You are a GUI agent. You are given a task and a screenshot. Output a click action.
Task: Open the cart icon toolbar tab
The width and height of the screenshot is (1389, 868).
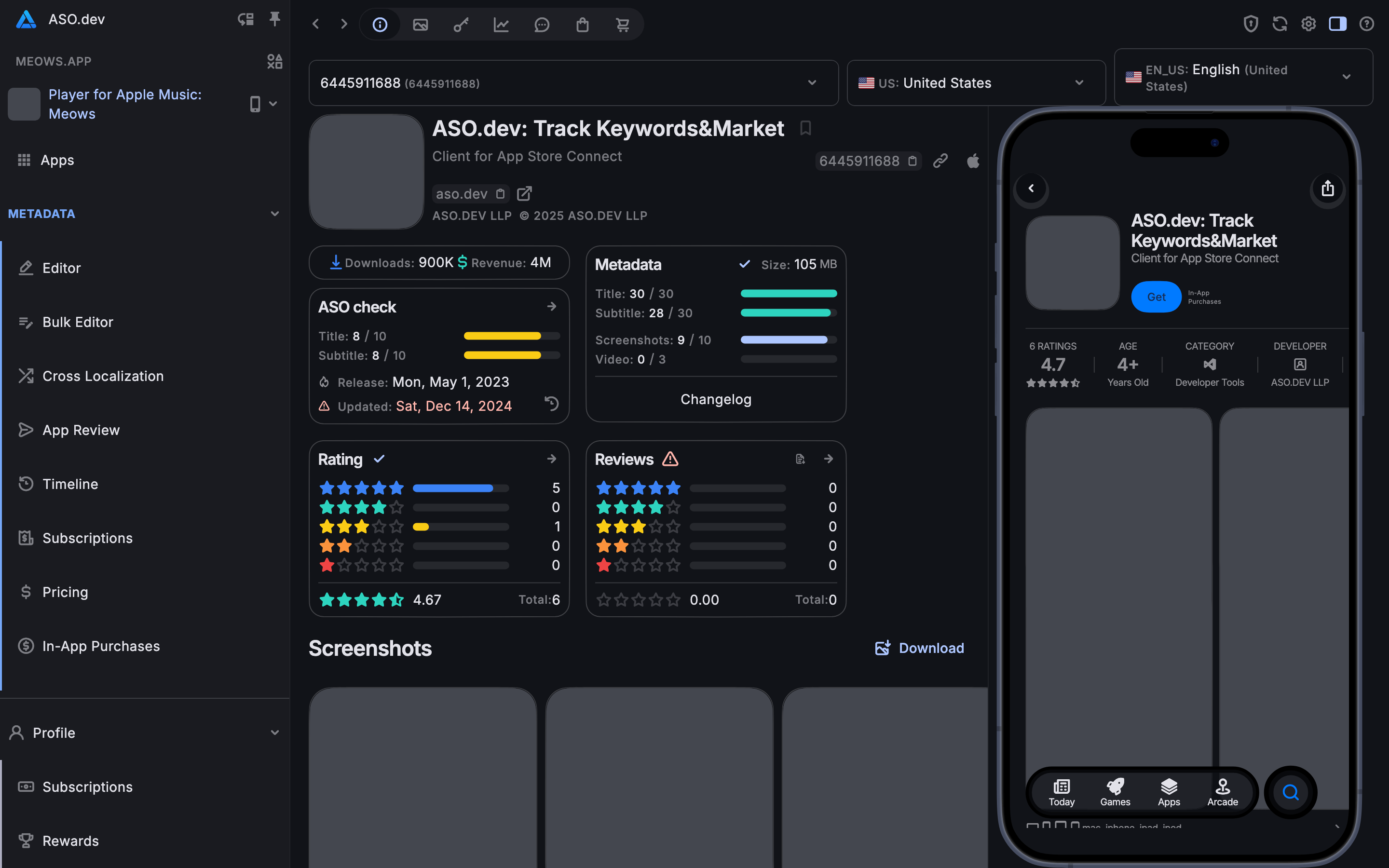click(x=623, y=24)
